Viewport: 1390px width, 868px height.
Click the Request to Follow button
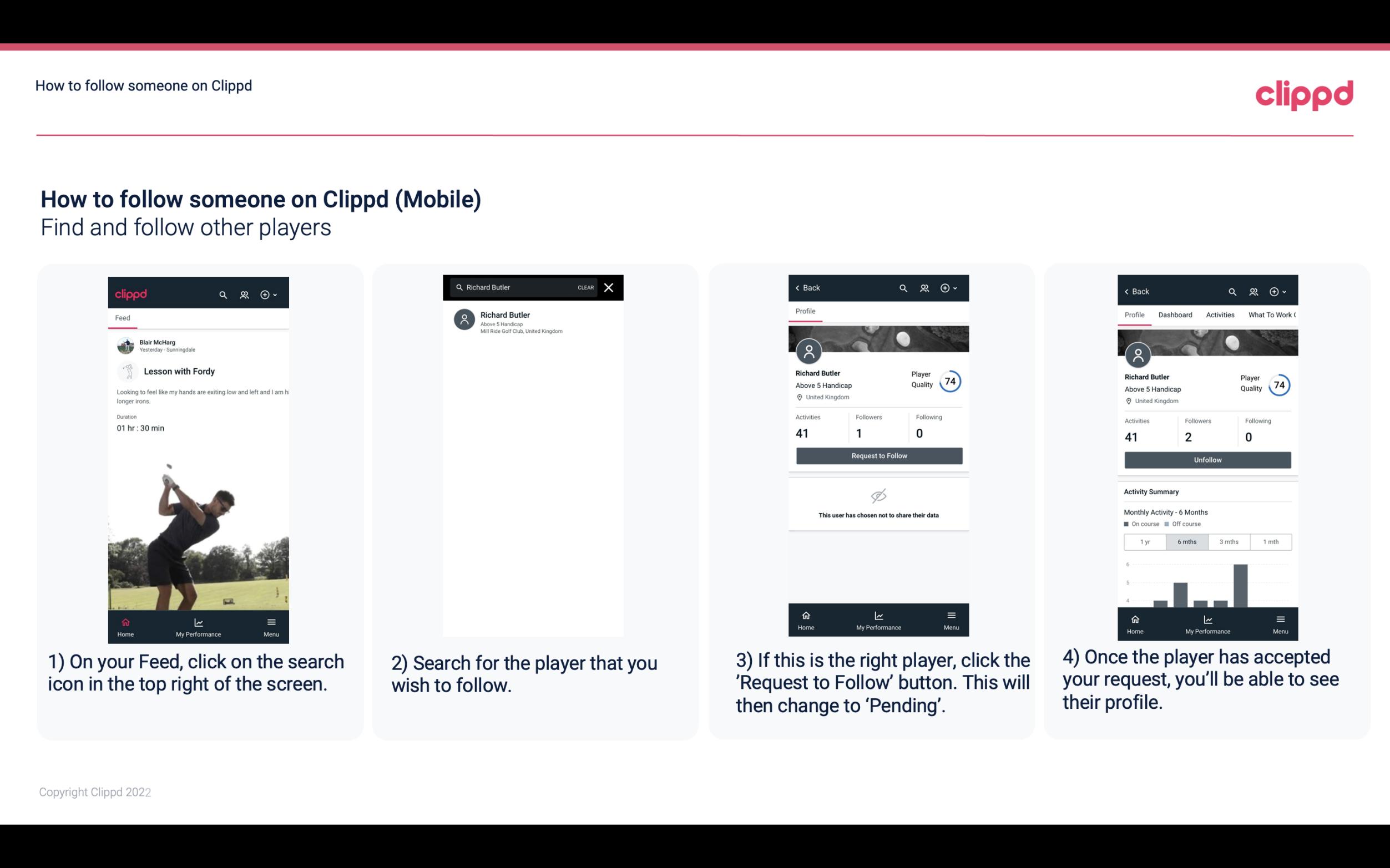click(x=879, y=455)
